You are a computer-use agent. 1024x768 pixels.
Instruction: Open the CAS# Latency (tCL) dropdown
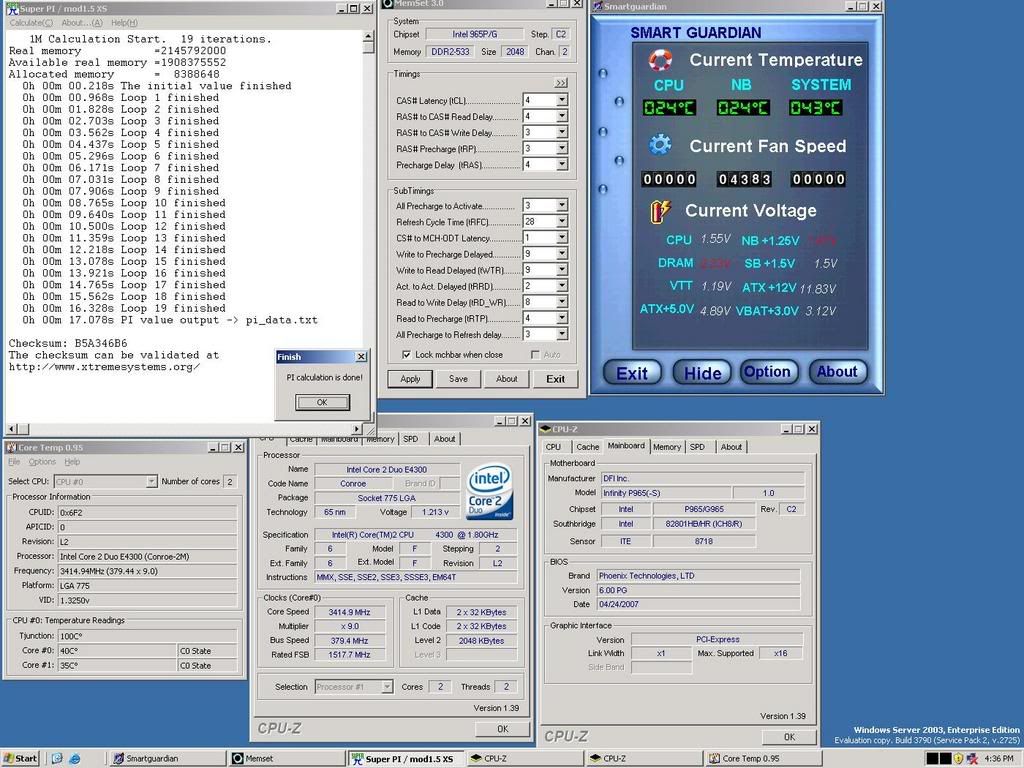click(561, 100)
